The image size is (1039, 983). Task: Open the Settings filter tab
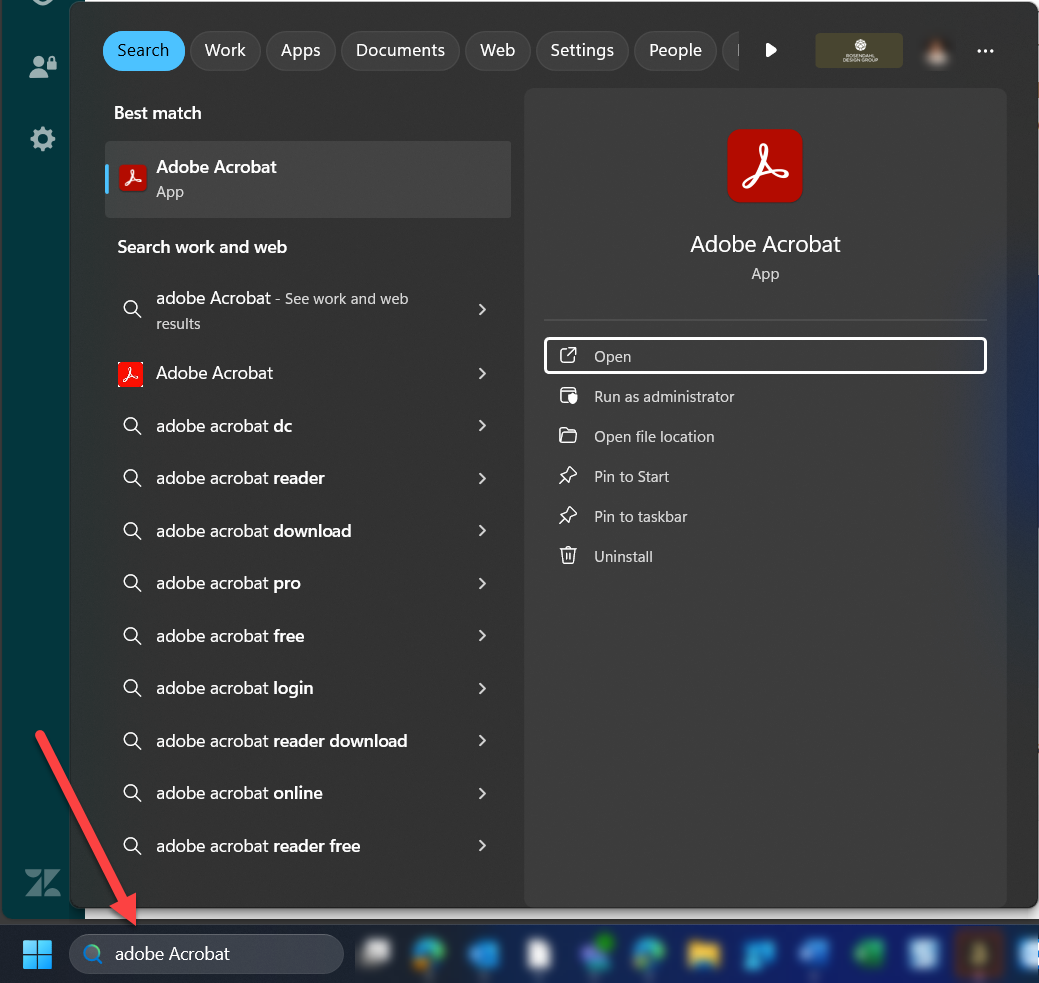tap(582, 50)
